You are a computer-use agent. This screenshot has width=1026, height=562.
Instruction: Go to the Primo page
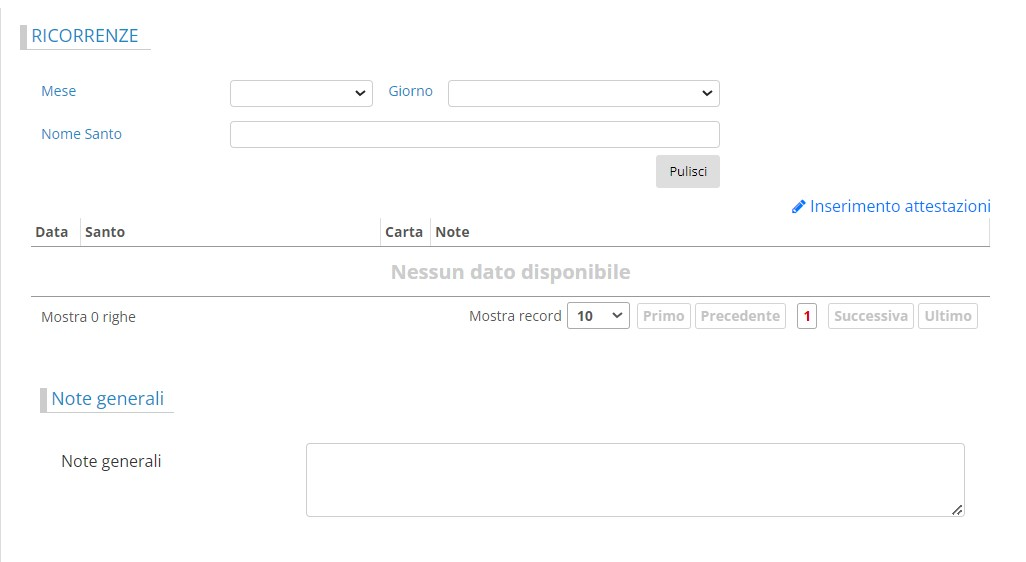pyautogui.click(x=664, y=316)
